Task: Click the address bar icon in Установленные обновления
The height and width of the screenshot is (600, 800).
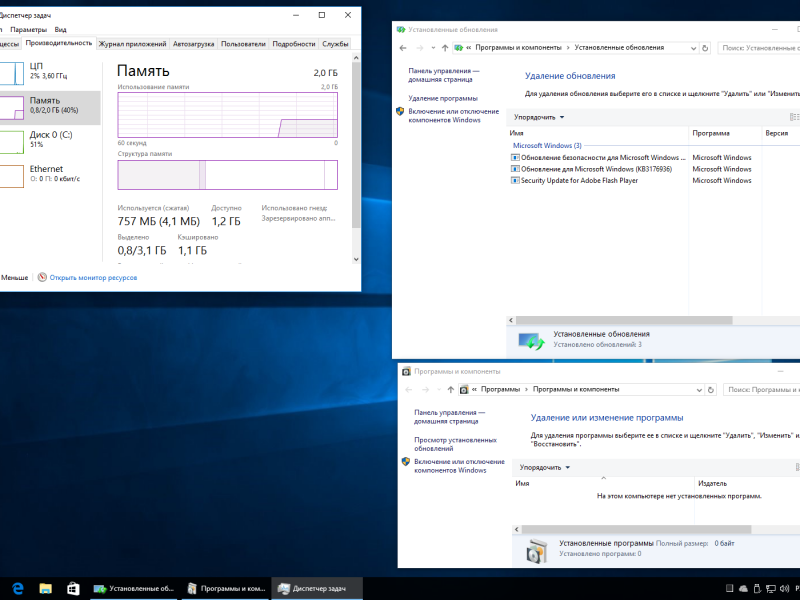Action: 458,48
